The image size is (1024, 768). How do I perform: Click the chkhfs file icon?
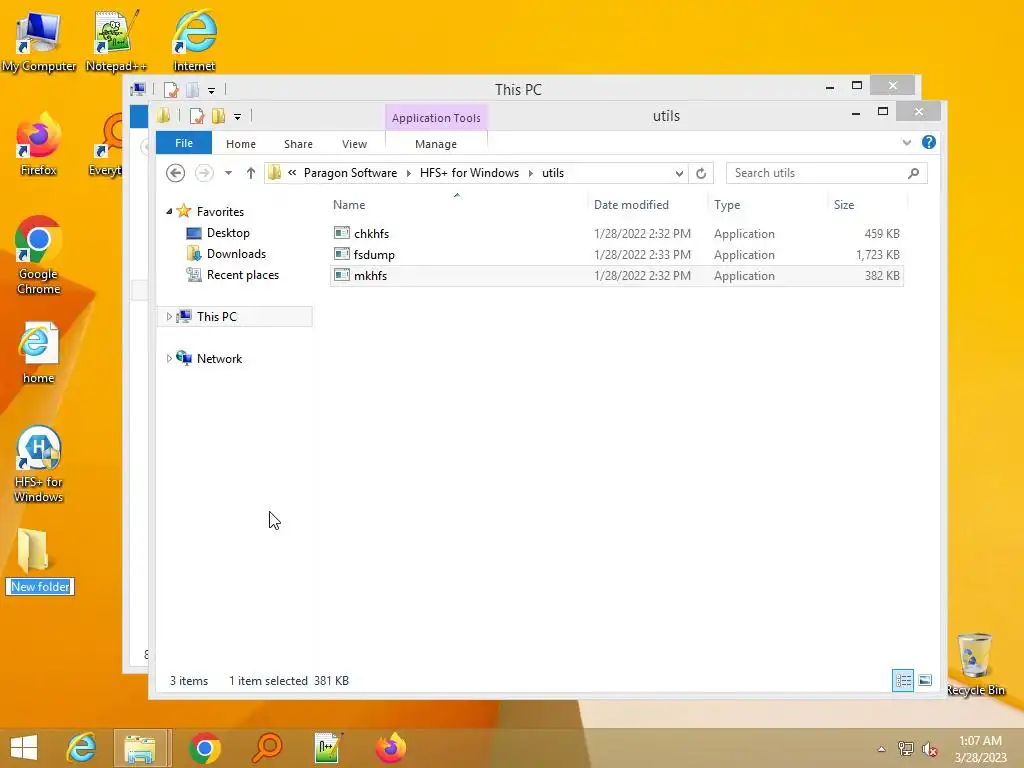click(342, 232)
